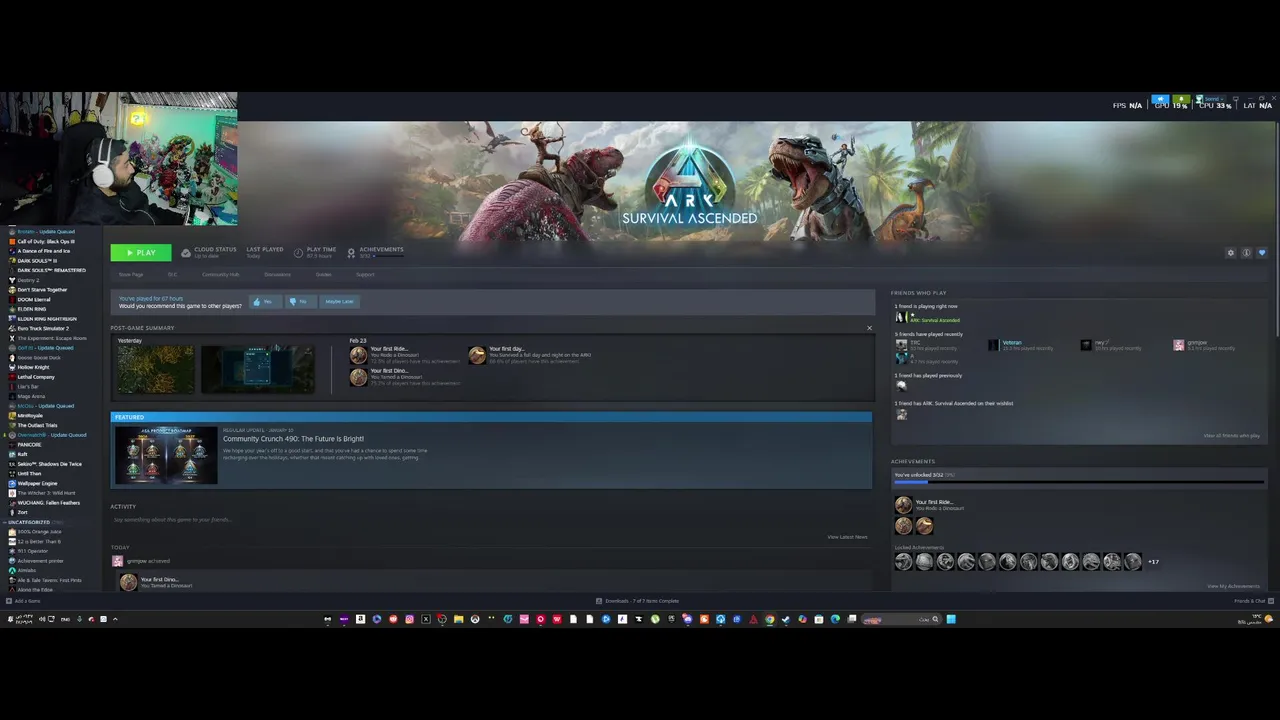Image resolution: width=1280 pixels, height=720 pixels.
Task: Click the first locked achievement icon
Action: 904,562
